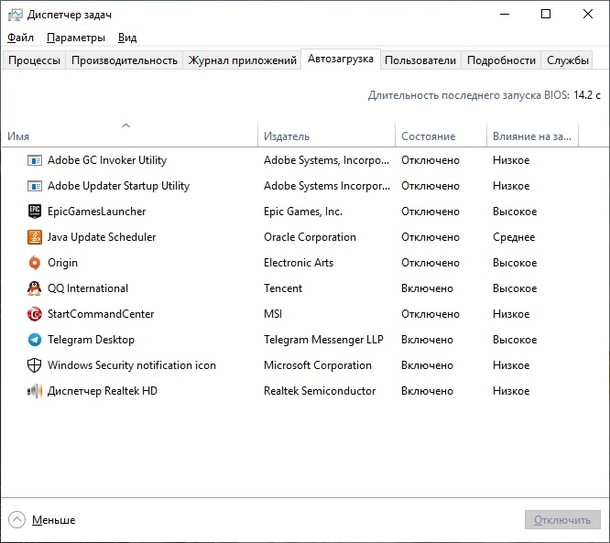Viewport: 610px width, 543px height.
Task: Click the Отключить button
Action: point(563,520)
